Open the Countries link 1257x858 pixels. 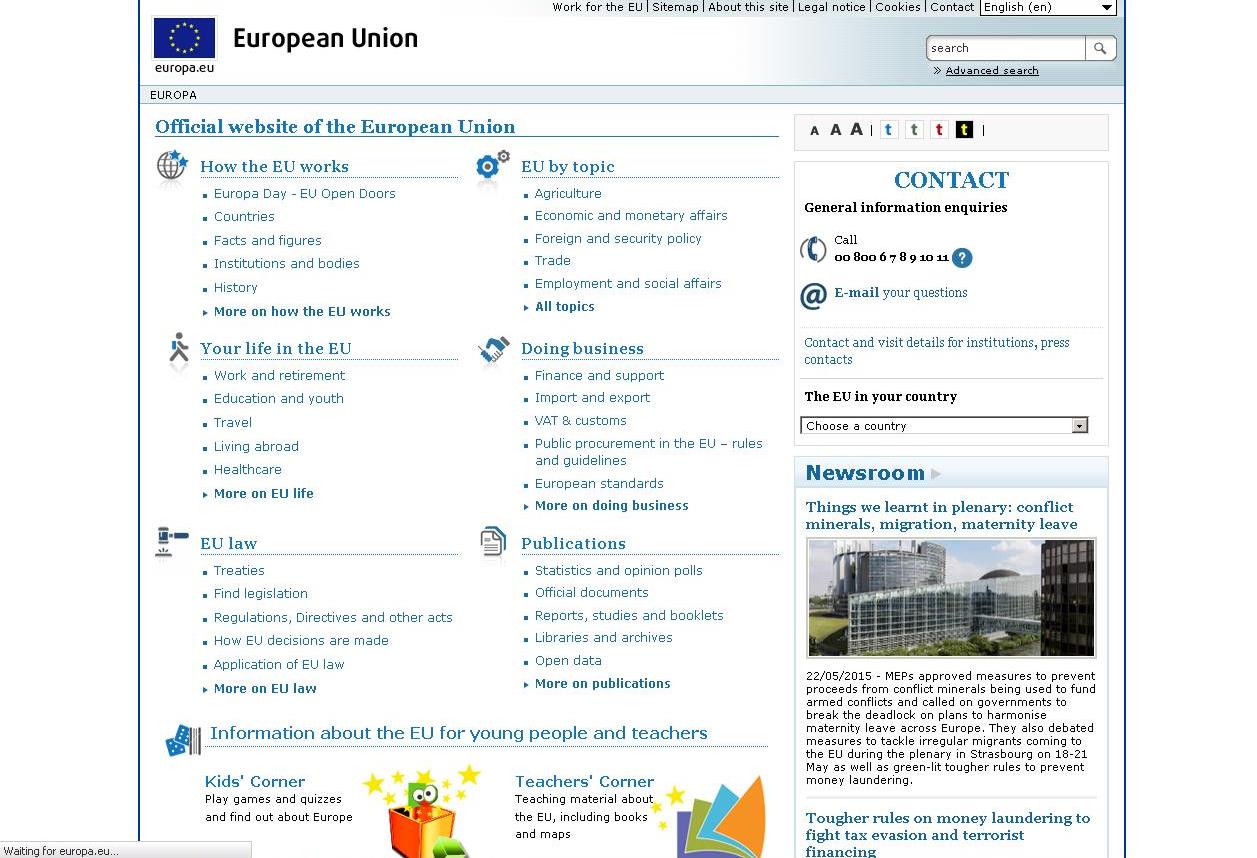click(244, 217)
